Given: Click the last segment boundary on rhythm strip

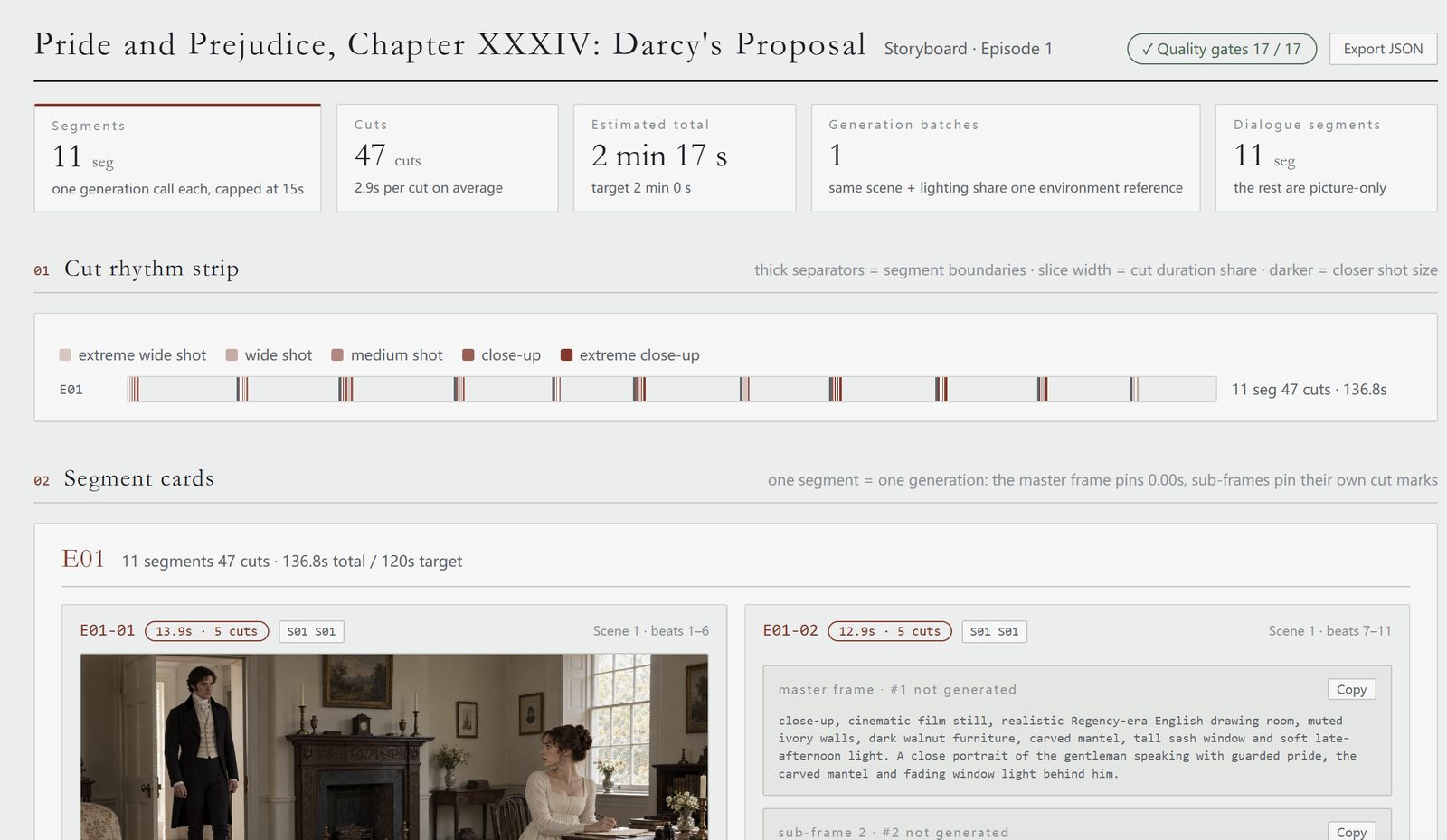Looking at the screenshot, I should pos(1130,390).
